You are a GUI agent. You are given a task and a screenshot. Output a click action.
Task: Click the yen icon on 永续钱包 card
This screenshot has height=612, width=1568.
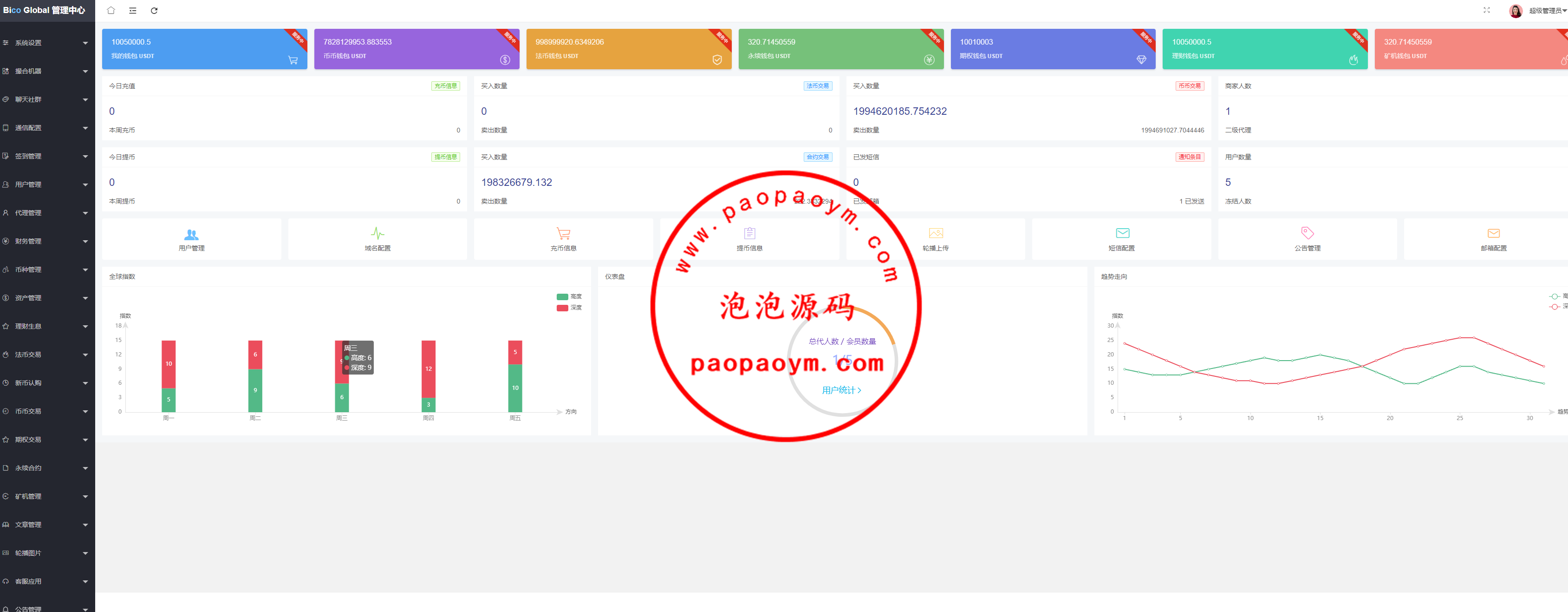point(929,59)
